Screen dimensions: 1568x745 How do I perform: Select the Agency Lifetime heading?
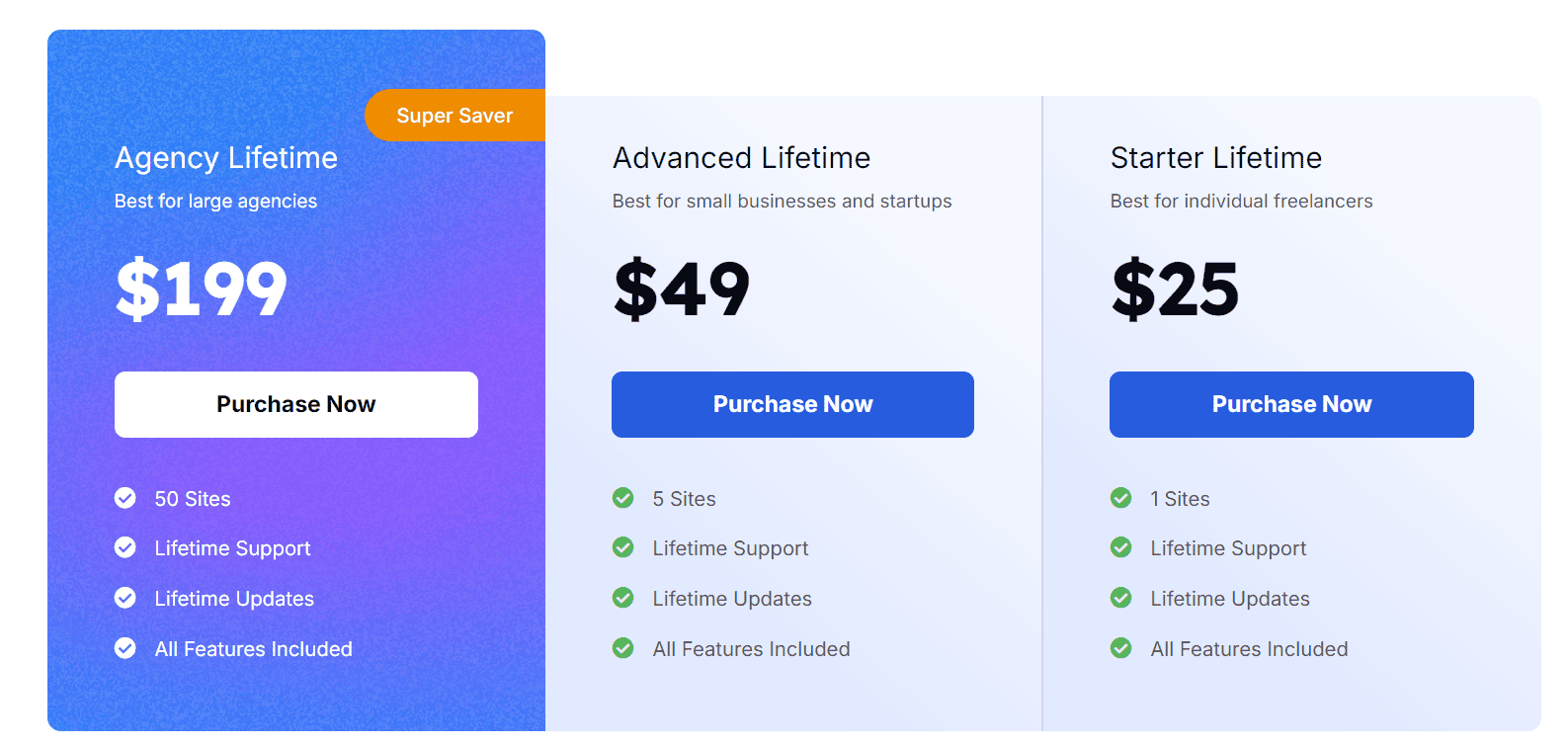[225, 157]
